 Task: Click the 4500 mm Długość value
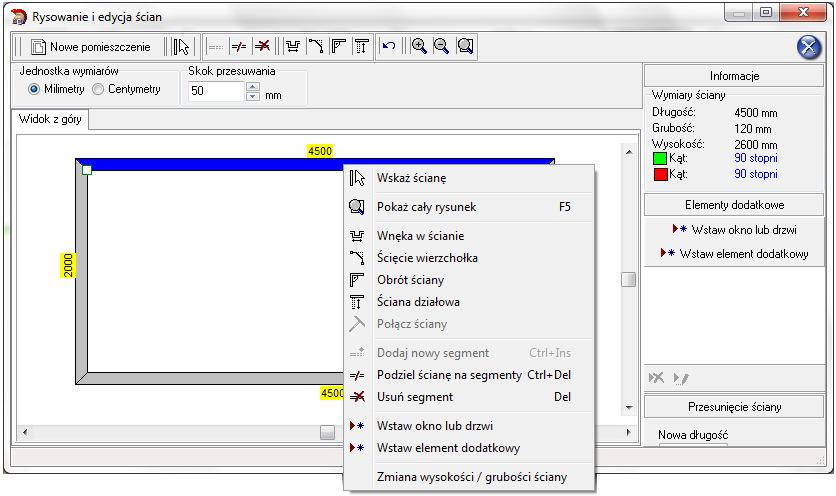(755, 113)
